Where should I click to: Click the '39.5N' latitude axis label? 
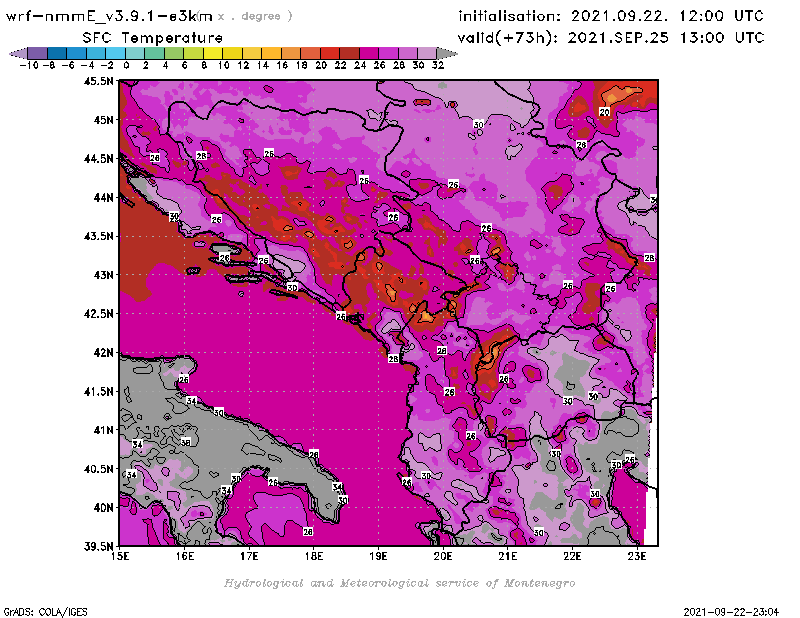(x=98, y=547)
